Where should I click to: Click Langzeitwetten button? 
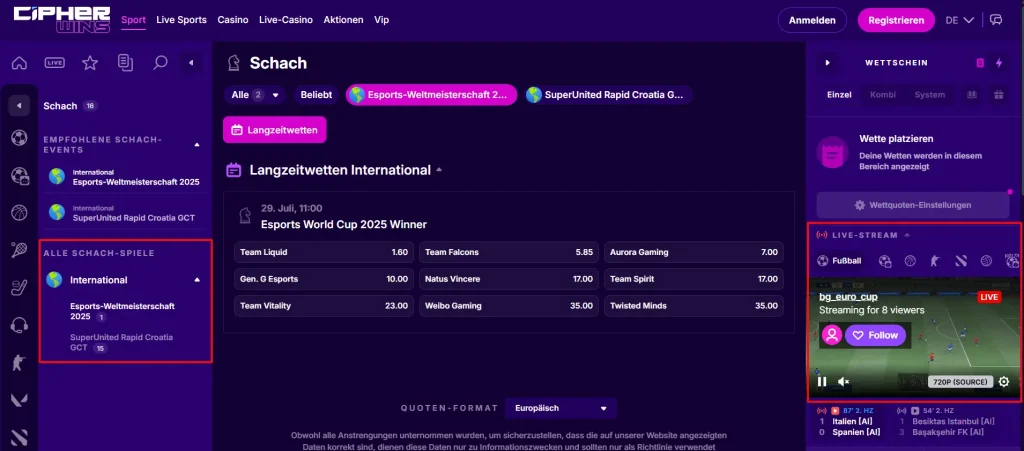point(274,130)
